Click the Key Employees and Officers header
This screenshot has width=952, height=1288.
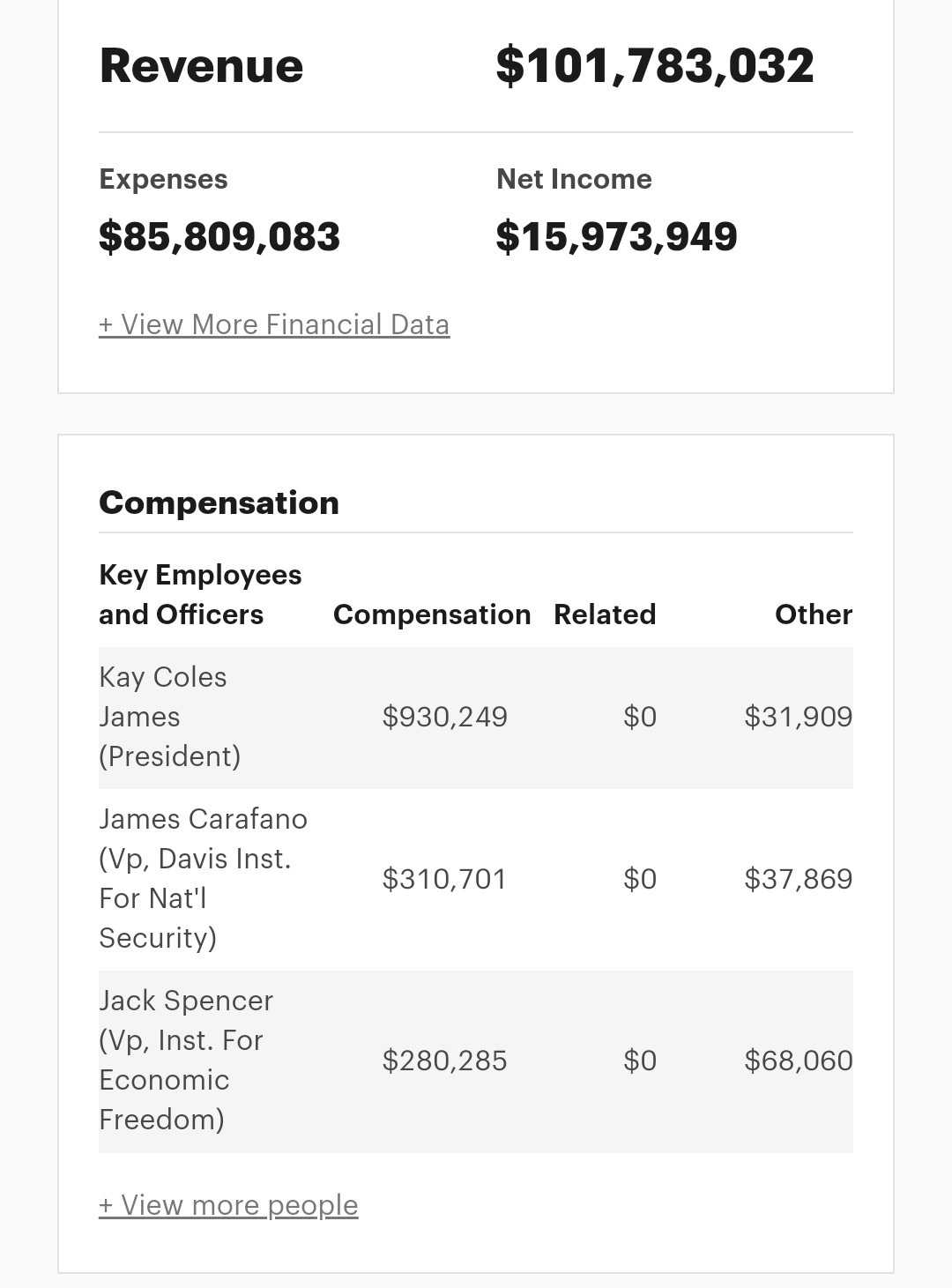(200, 594)
